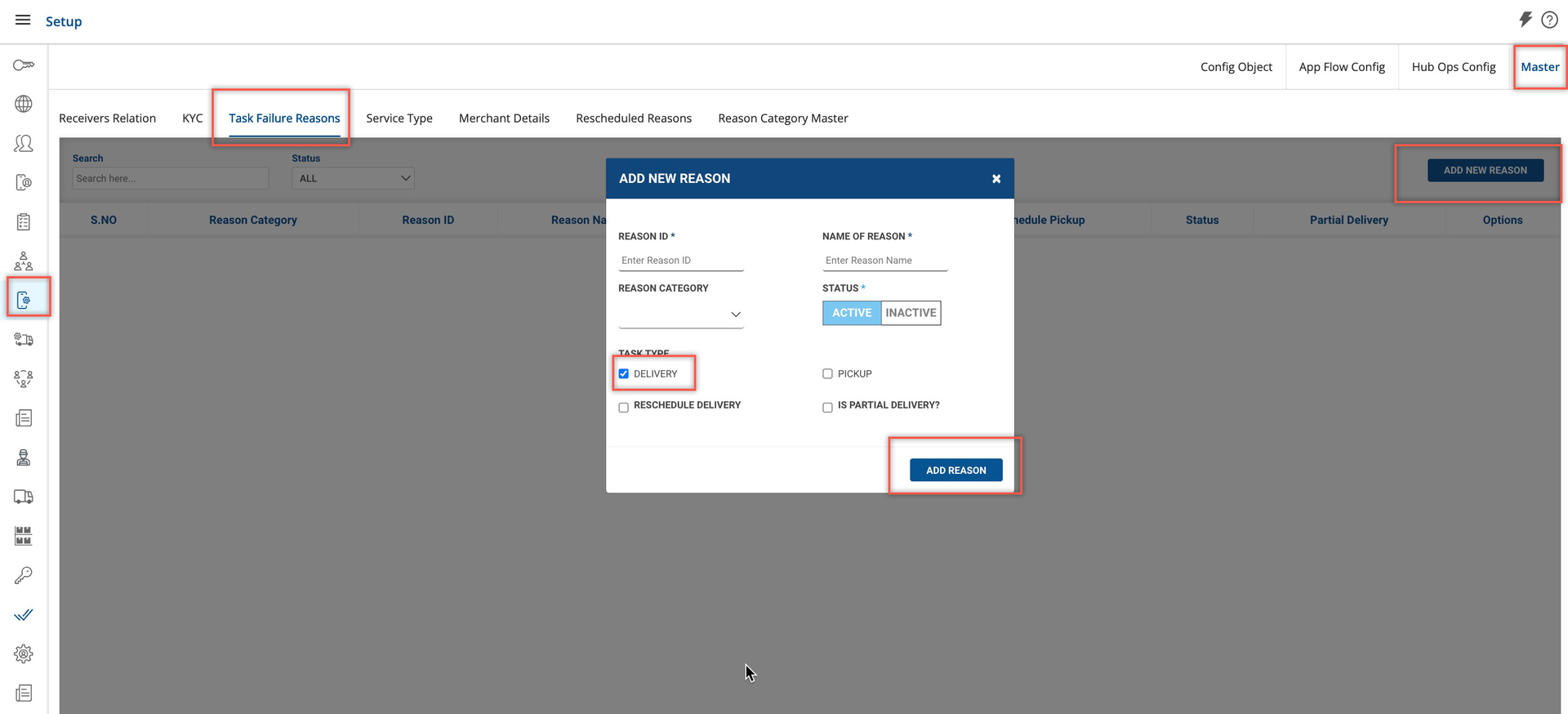This screenshot has height=714, width=1568.
Task: Click the Add Reason button
Action: click(x=955, y=471)
